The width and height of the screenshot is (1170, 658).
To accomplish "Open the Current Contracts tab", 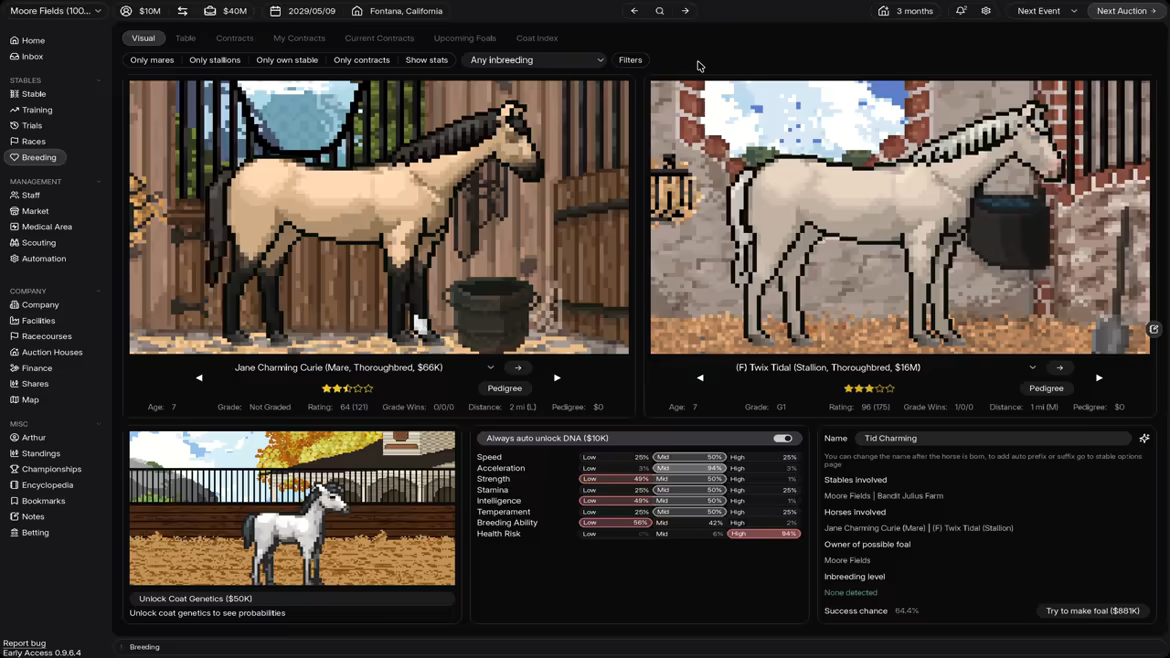I will point(379,38).
